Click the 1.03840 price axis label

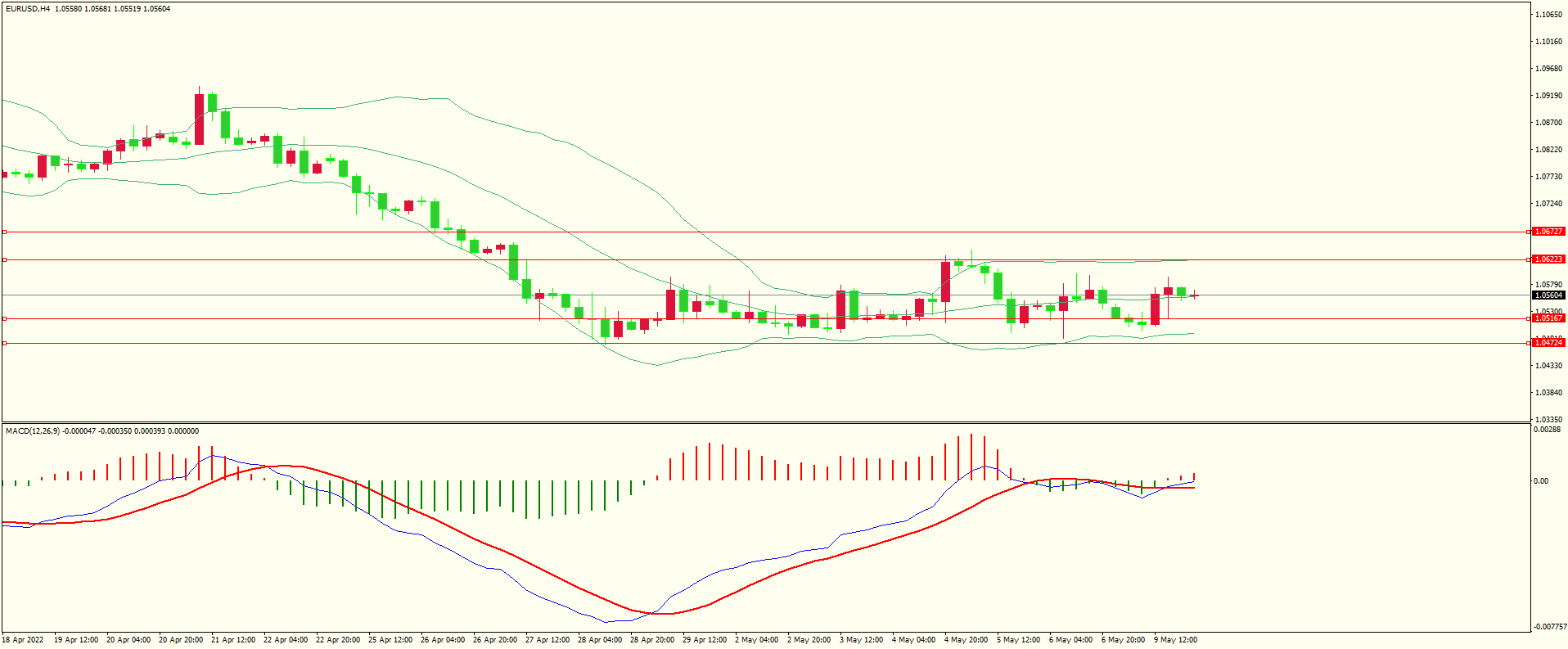pyautogui.click(x=1549, y=393)
